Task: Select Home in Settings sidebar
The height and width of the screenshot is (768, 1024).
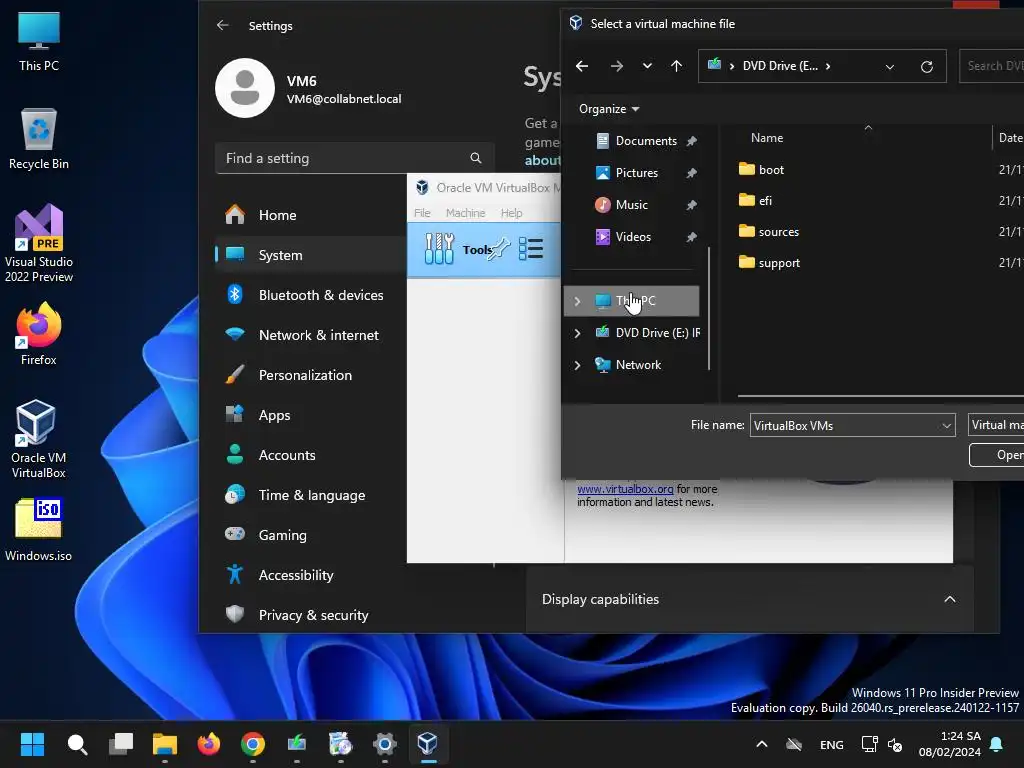Action: pos(310,215)
